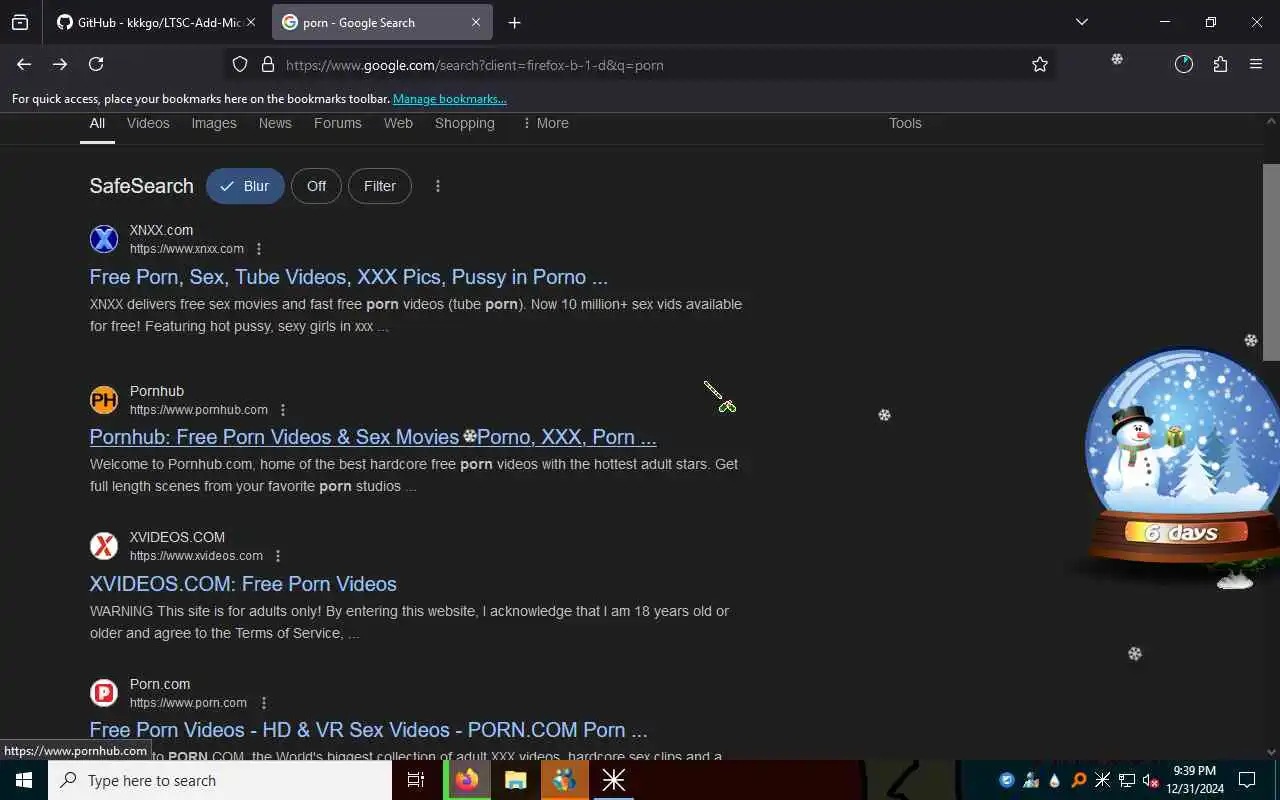Expand the More search categories dropdown
1280x800 pixels.
(545, 123)
